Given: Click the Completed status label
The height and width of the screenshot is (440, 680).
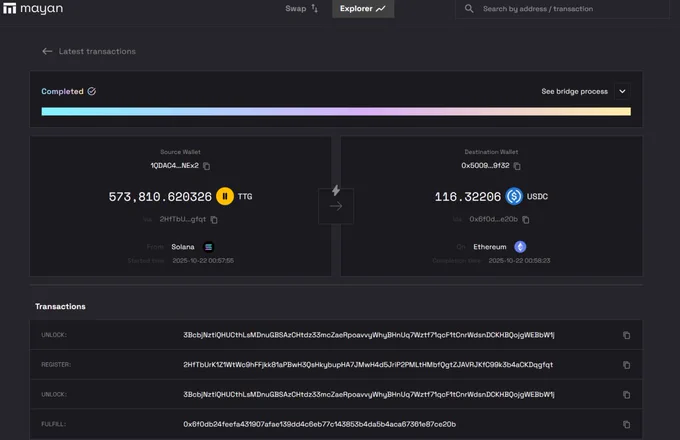Looking at the screenshot, I should coord(62,91).
